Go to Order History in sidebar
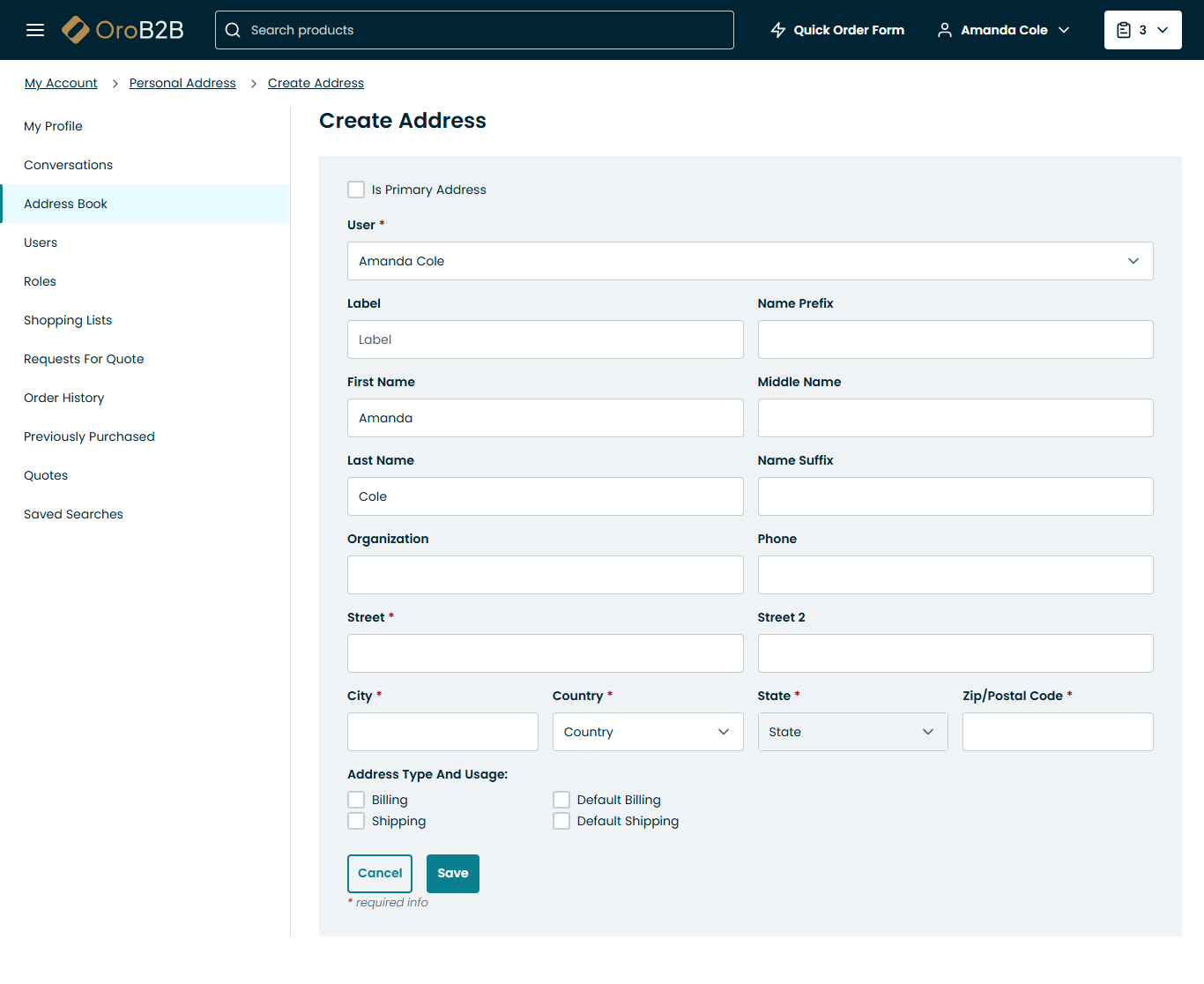Image resolution: width=1204 pixels, height=984 pixels. 64,398
